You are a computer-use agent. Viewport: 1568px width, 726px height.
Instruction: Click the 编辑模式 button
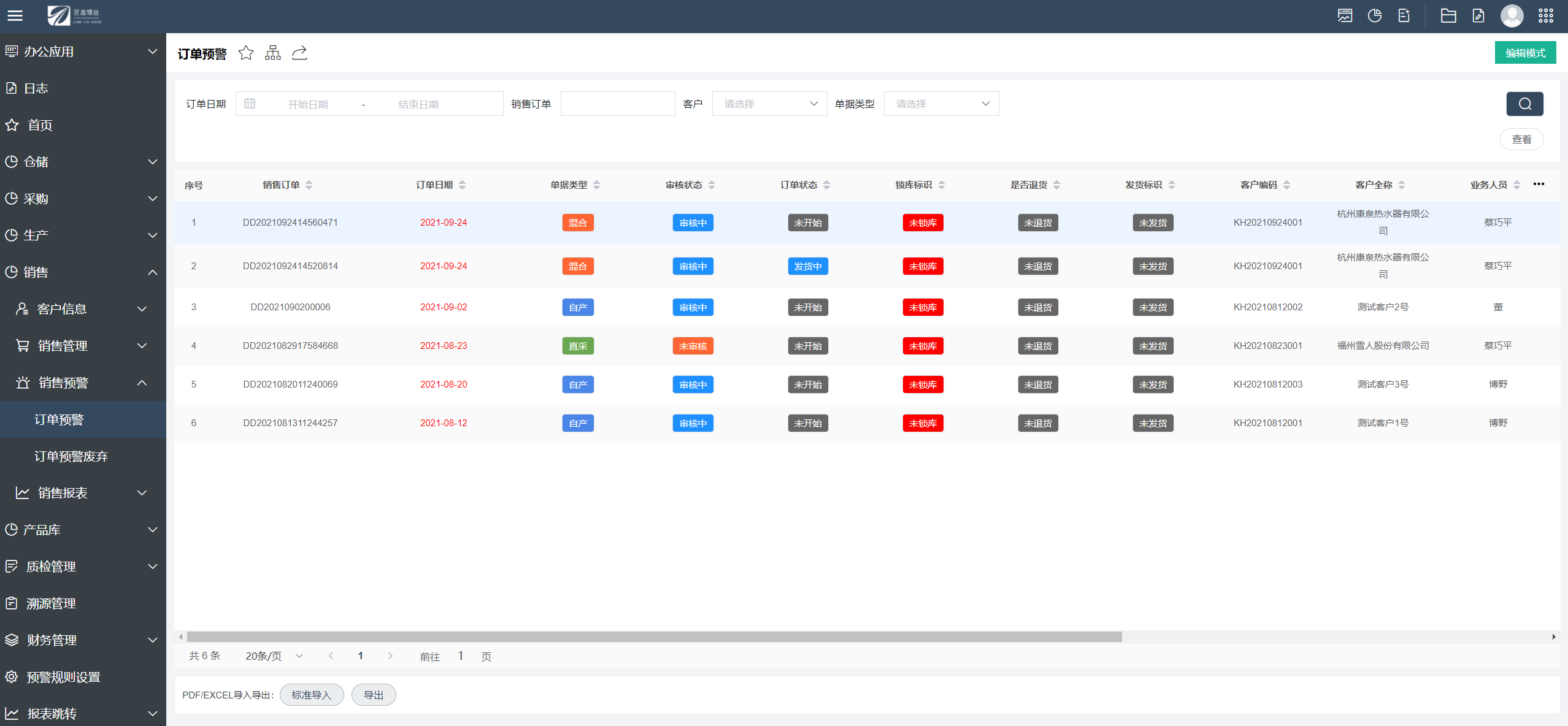(x=1525, y=53)
